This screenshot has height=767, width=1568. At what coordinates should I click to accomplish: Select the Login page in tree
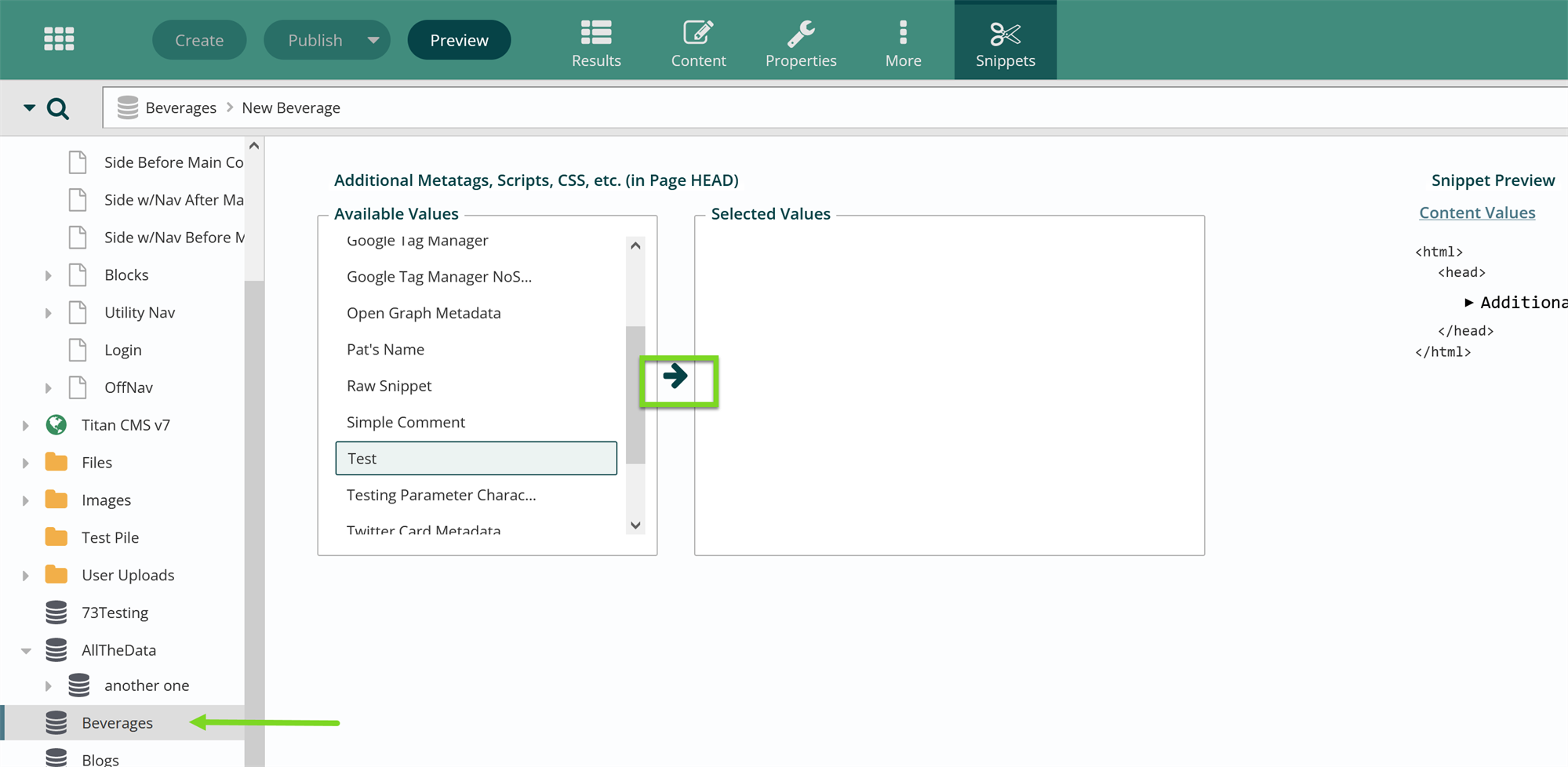(x=123, y=350)
